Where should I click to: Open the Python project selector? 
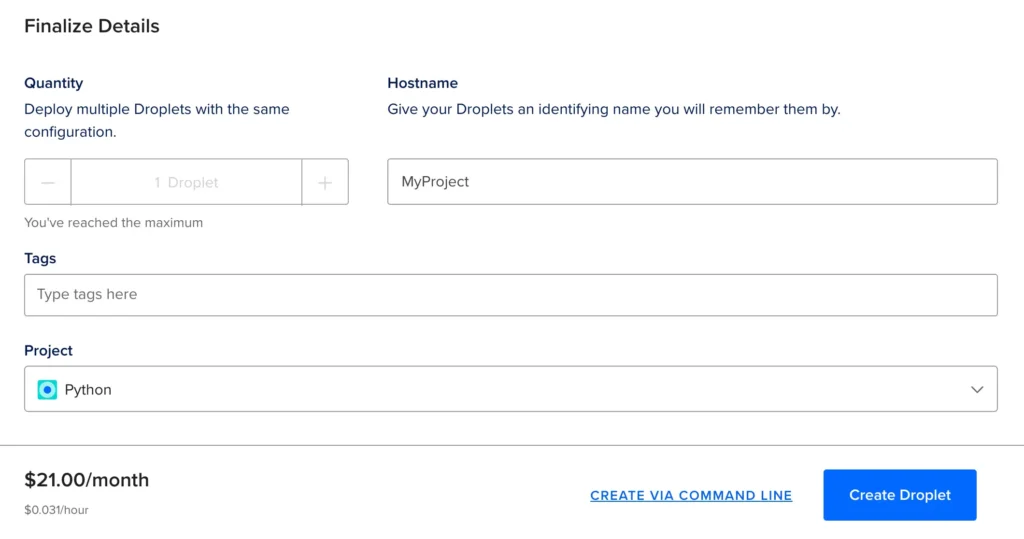pyautogui.click(x=511, y=389)
